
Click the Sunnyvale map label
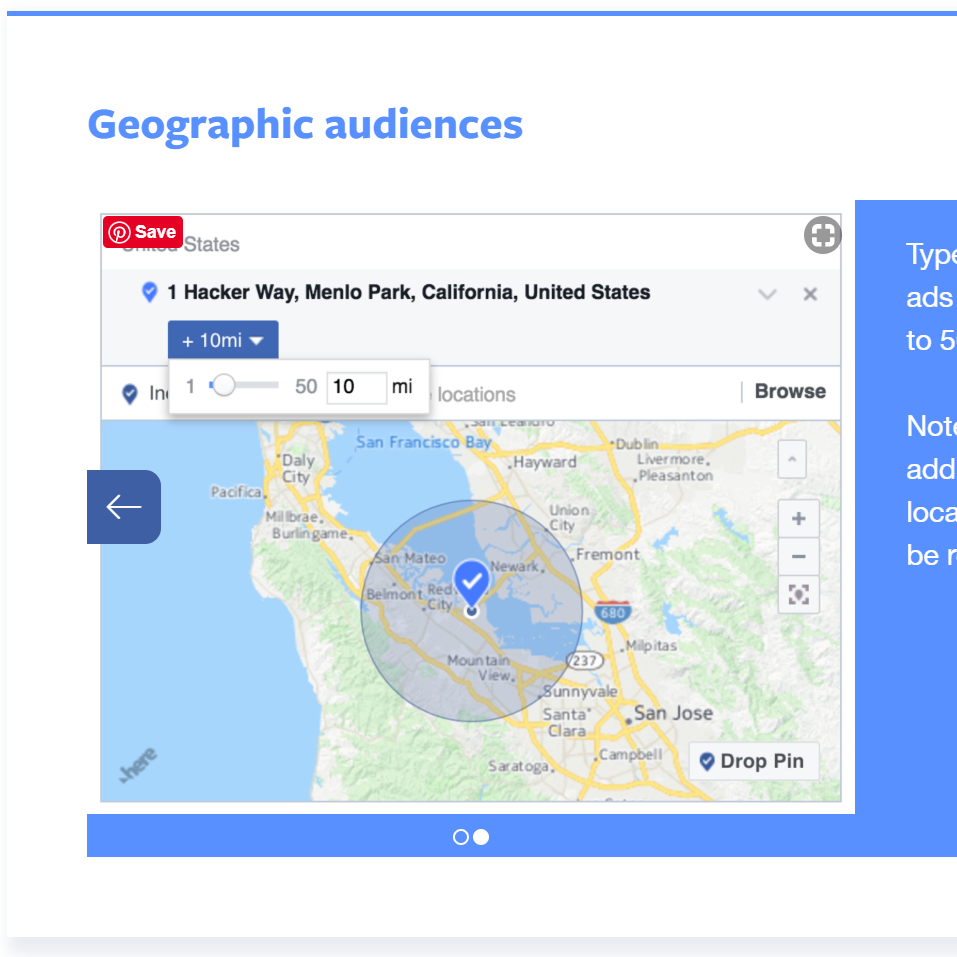(580, 691)
